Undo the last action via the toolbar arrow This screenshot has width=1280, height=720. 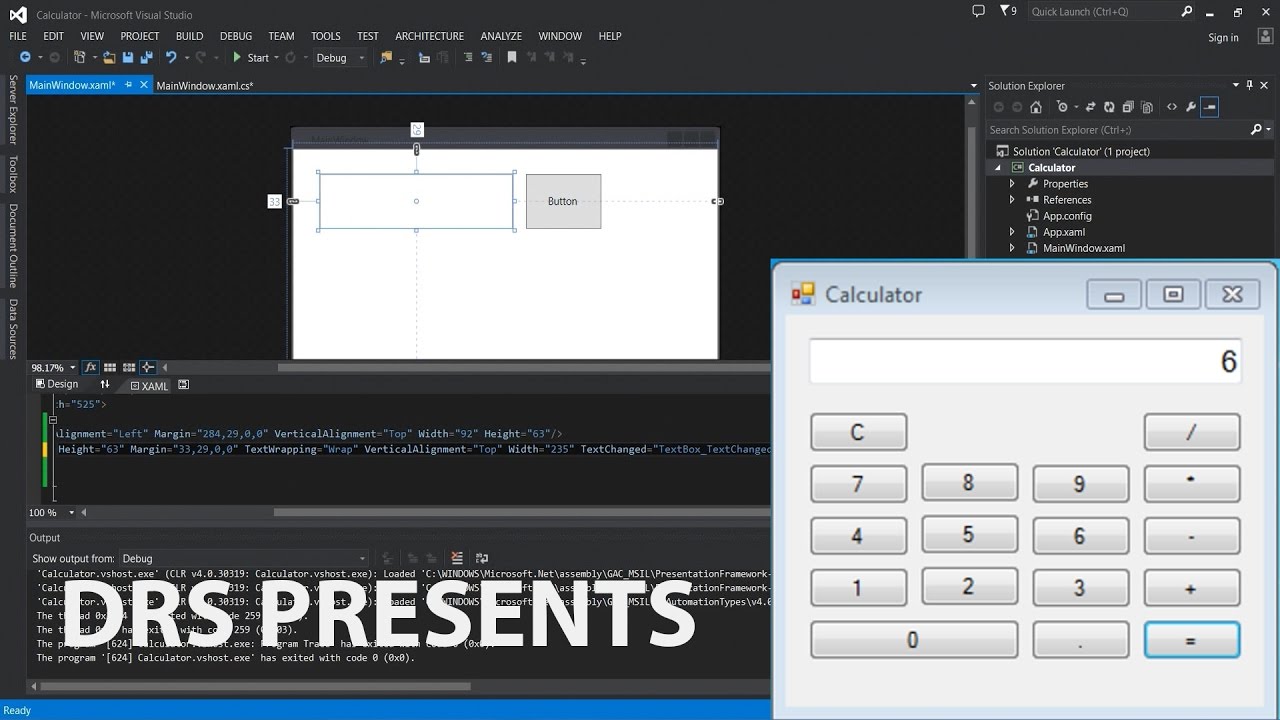(171, 57)
